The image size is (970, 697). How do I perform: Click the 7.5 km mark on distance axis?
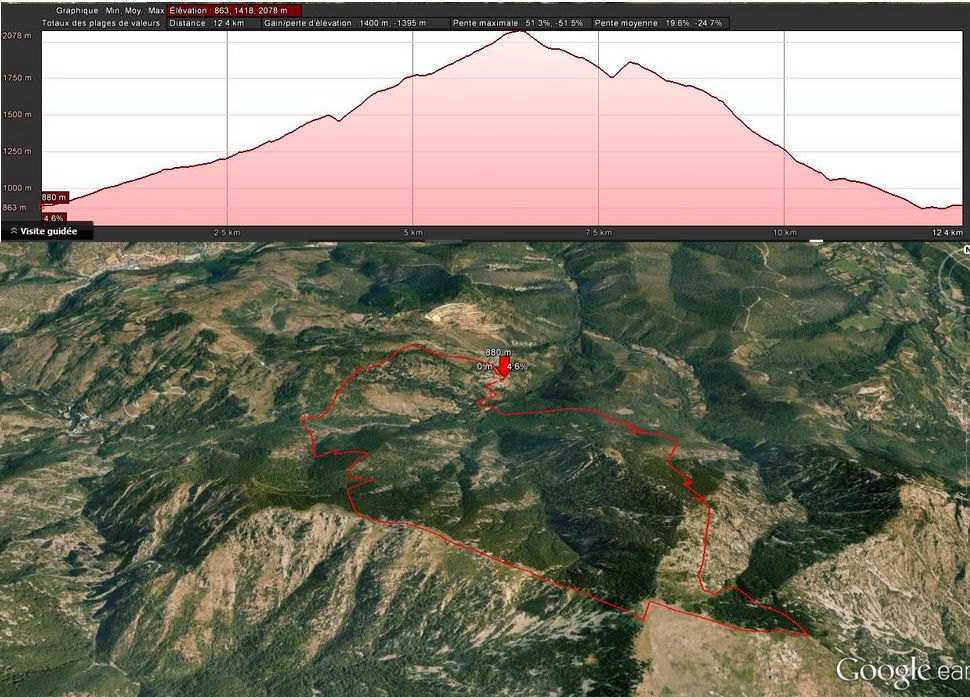pos(598,232)
